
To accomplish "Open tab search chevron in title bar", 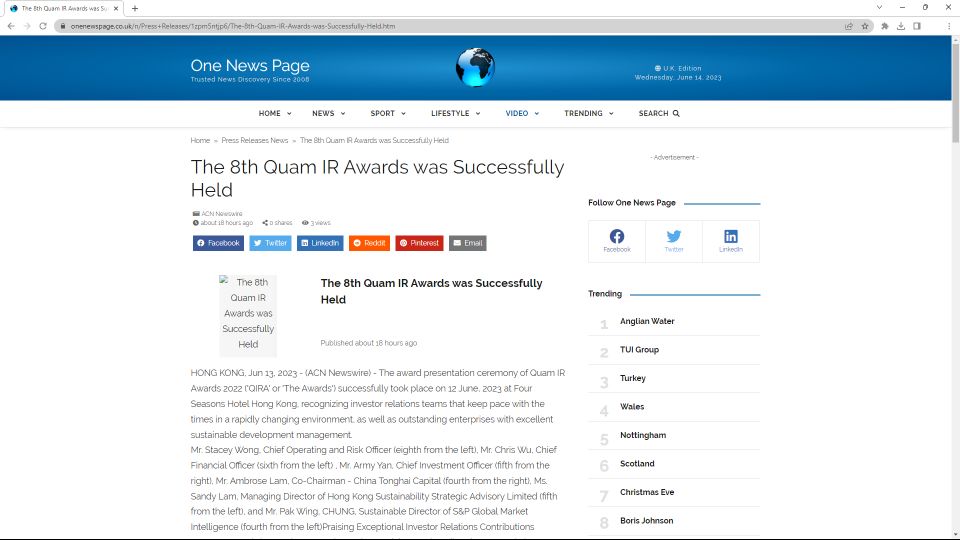I will coord(879,7).
